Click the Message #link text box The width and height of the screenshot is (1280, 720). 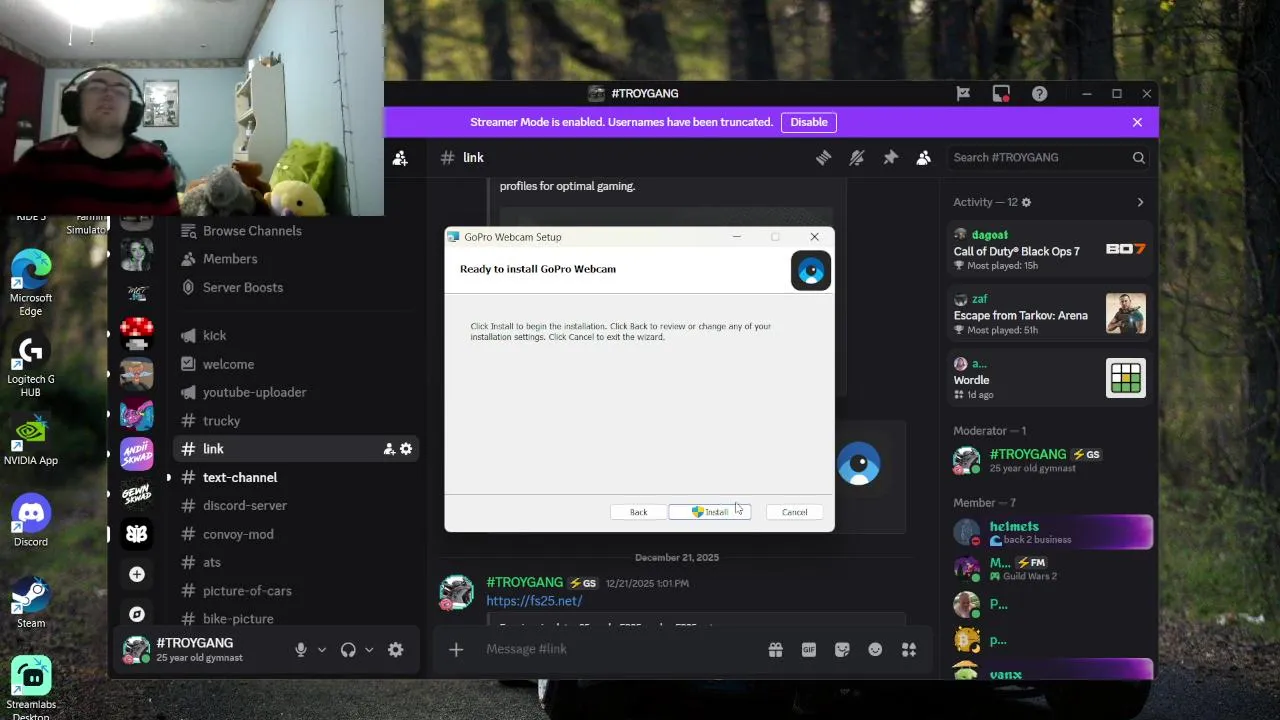tap(620, 649)
